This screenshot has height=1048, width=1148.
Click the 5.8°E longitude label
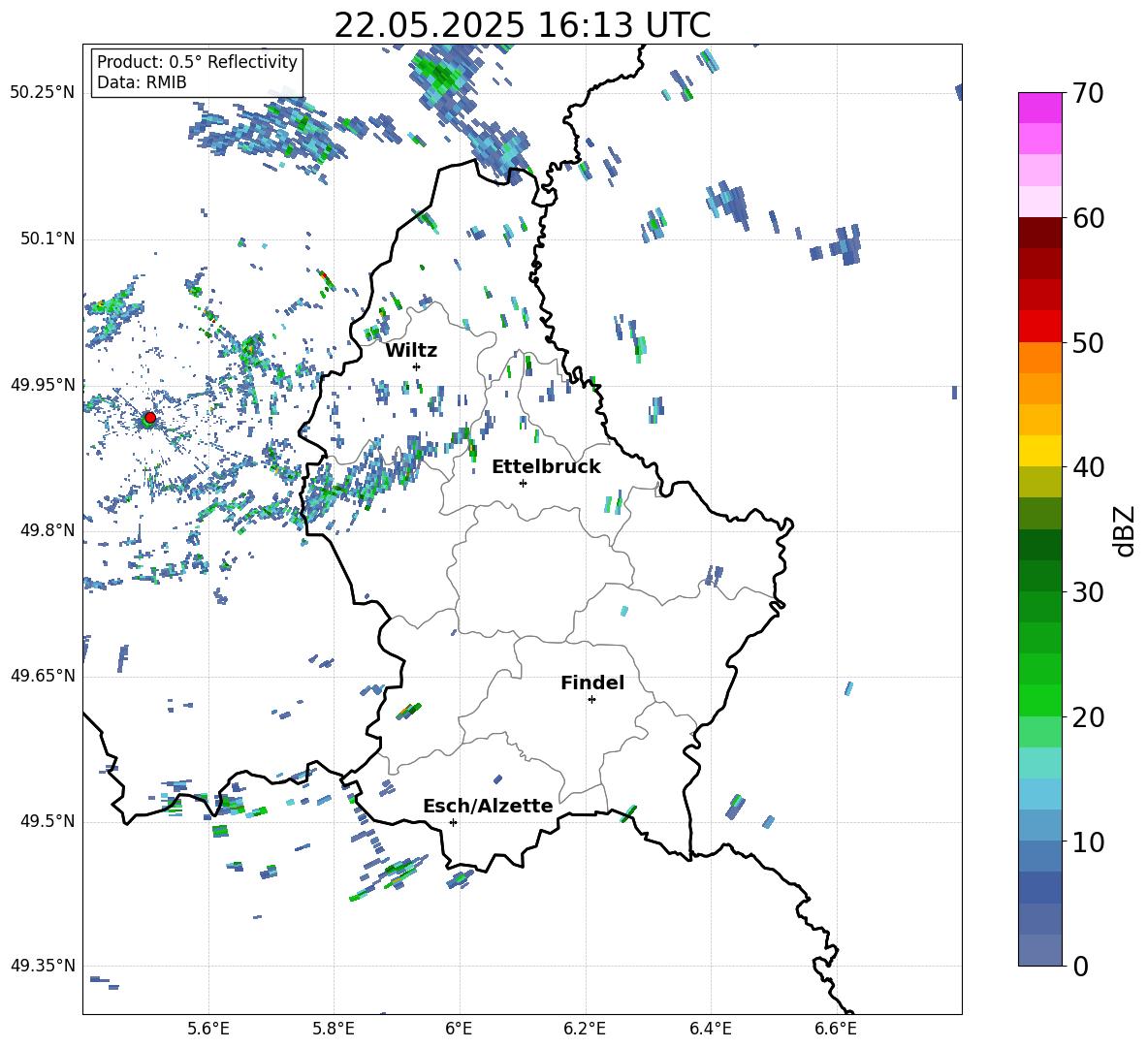[x=334, y=1029]
